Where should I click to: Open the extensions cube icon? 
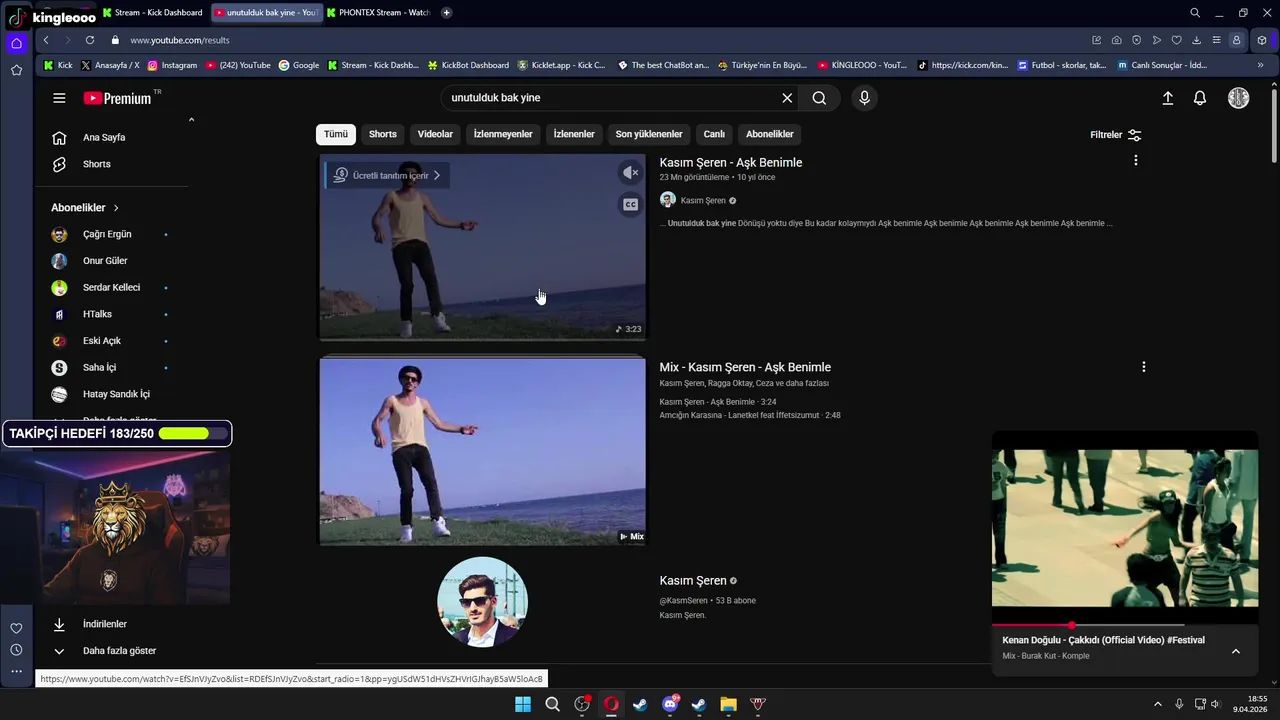pyautogui.click(x=1262, y=40)
